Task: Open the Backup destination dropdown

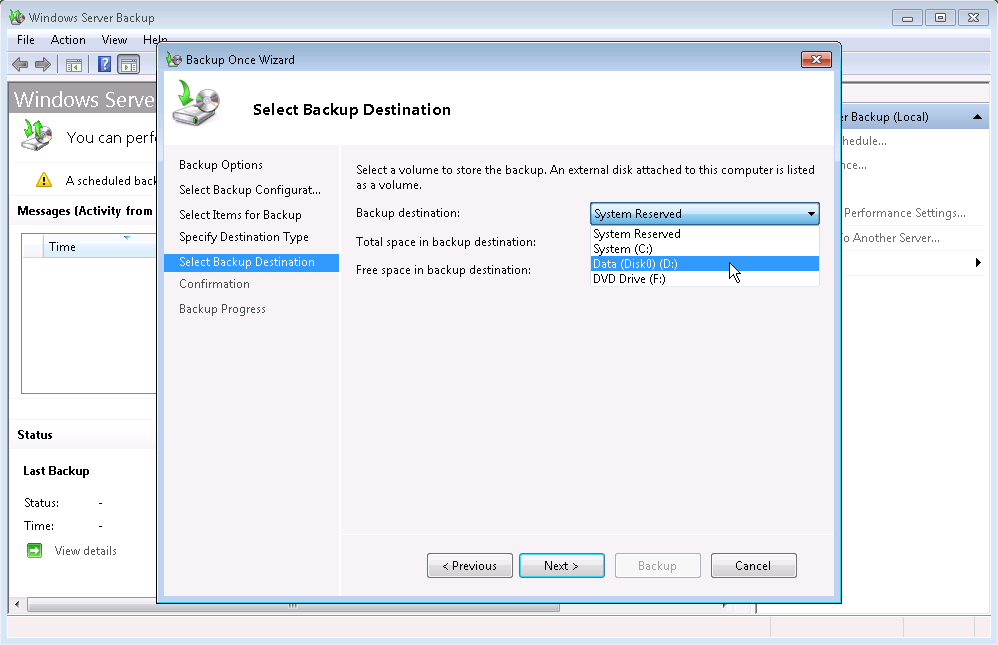Action: [811, 214]
